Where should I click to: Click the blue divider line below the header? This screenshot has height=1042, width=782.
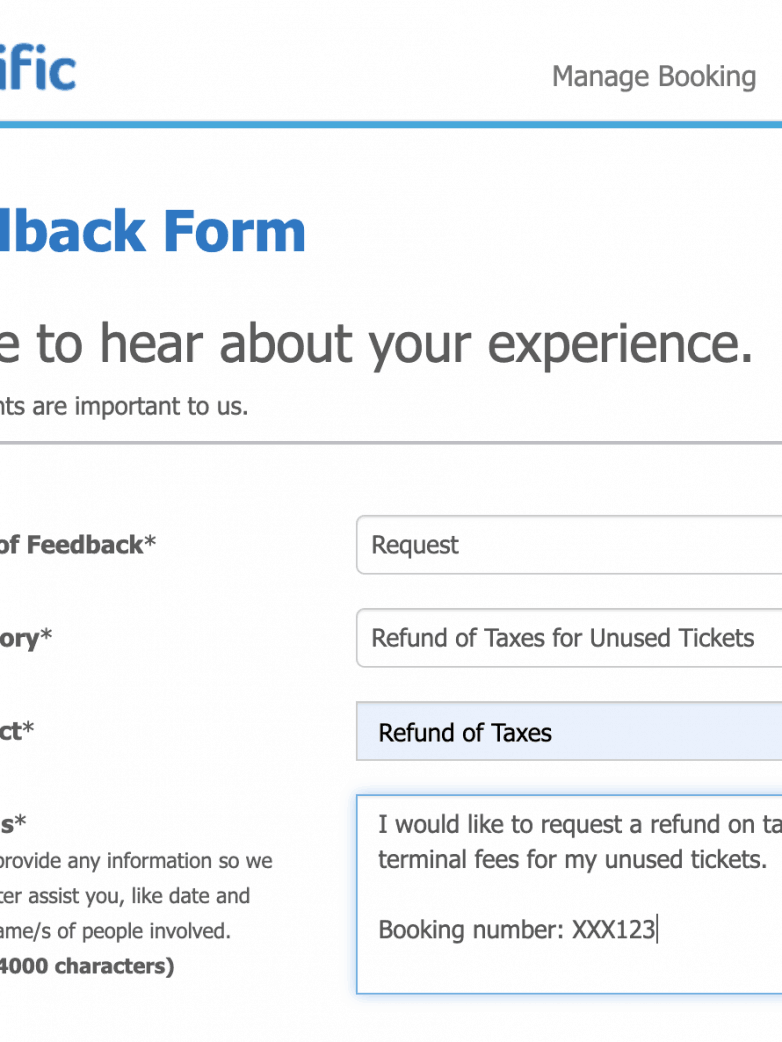click(x=391, y=125)
